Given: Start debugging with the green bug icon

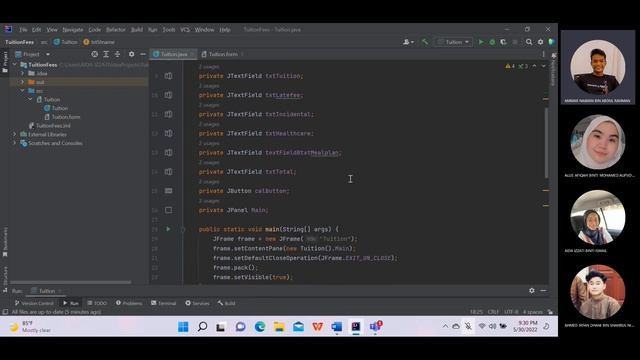Looking at the screenshot, I should (x=492, y=42).
